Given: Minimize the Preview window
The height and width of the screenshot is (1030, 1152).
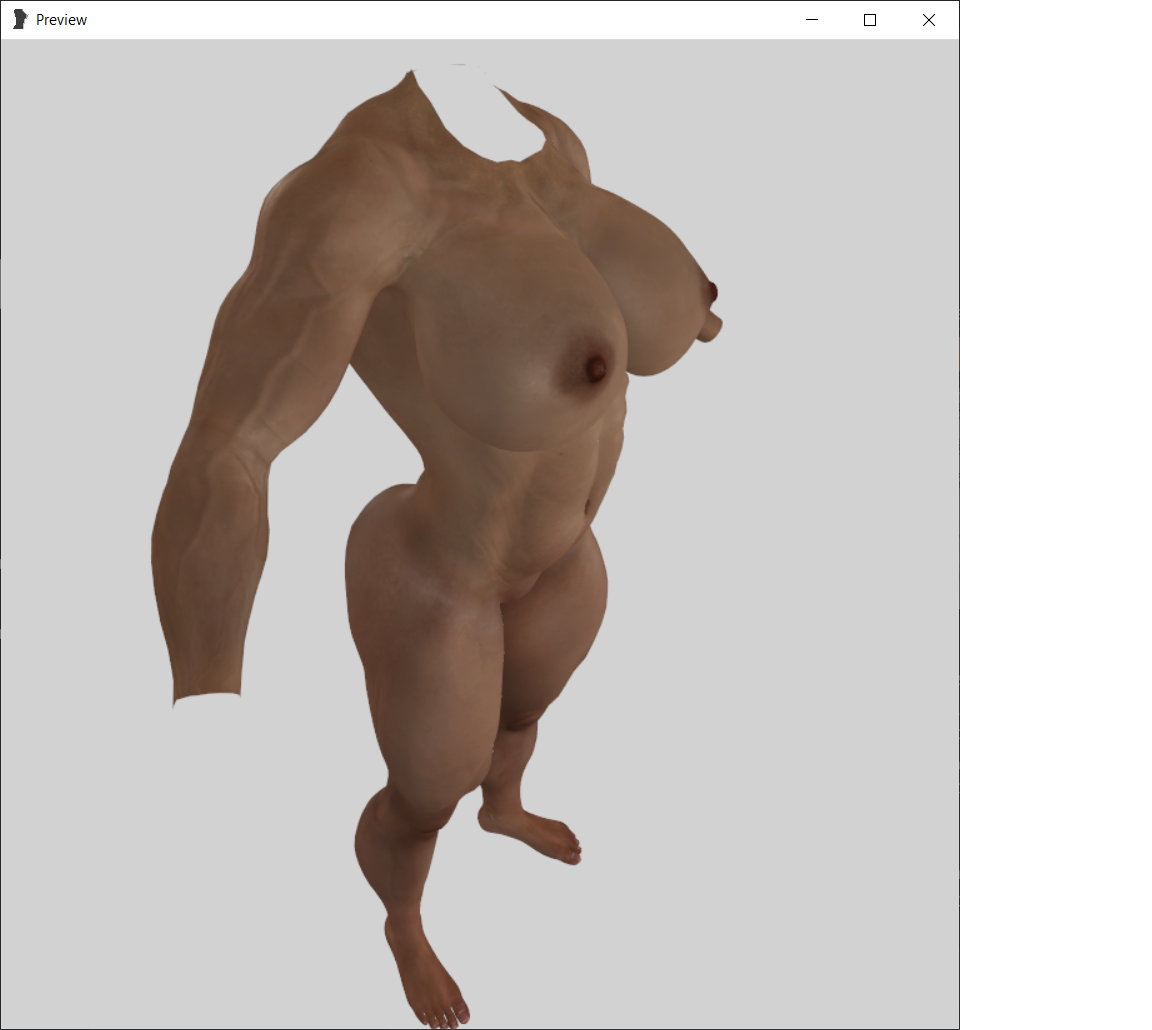Looking at the screenshot, I should coord(812,20).
